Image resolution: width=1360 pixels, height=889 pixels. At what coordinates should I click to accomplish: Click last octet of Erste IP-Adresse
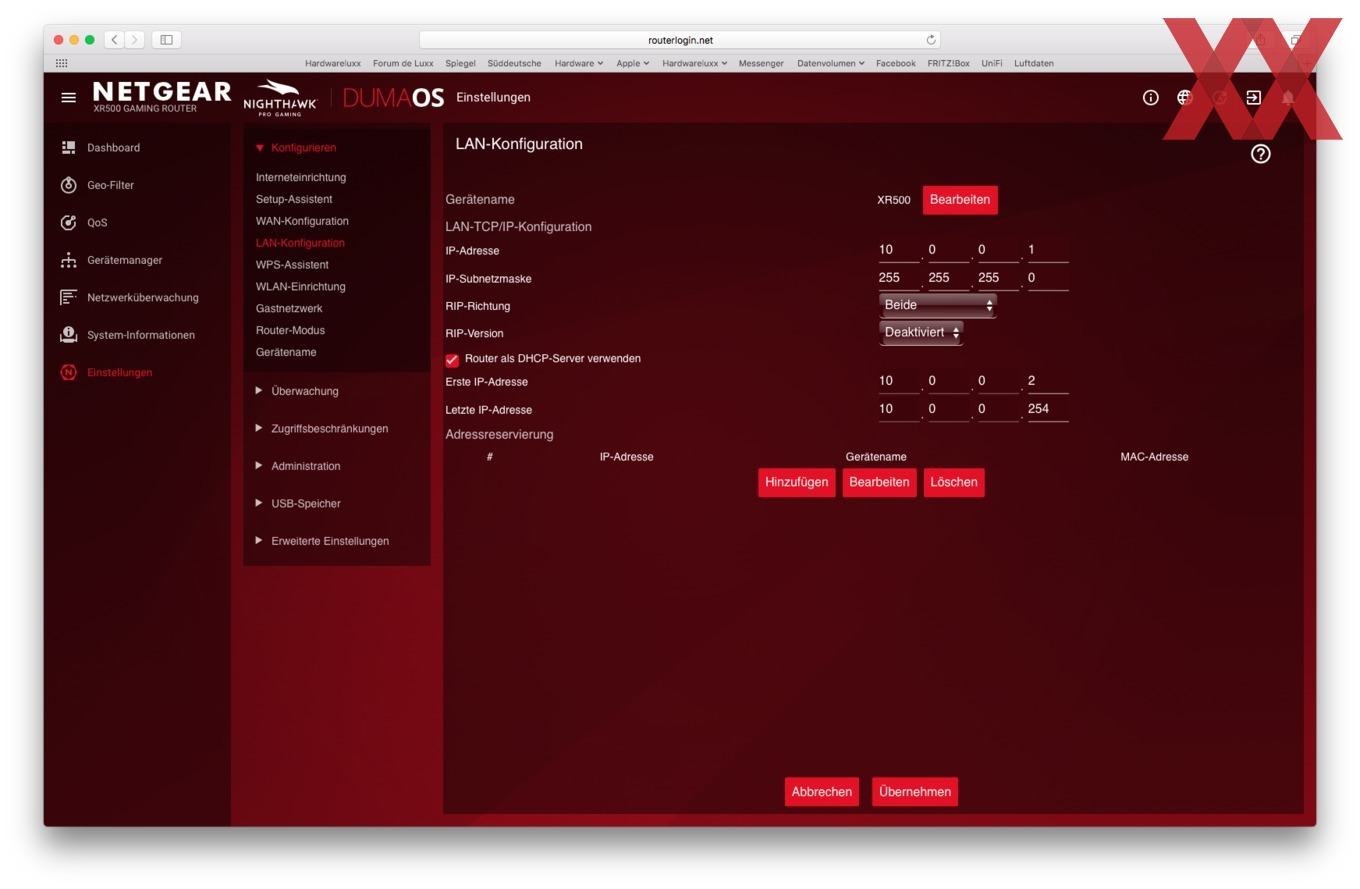(1047, 382)
